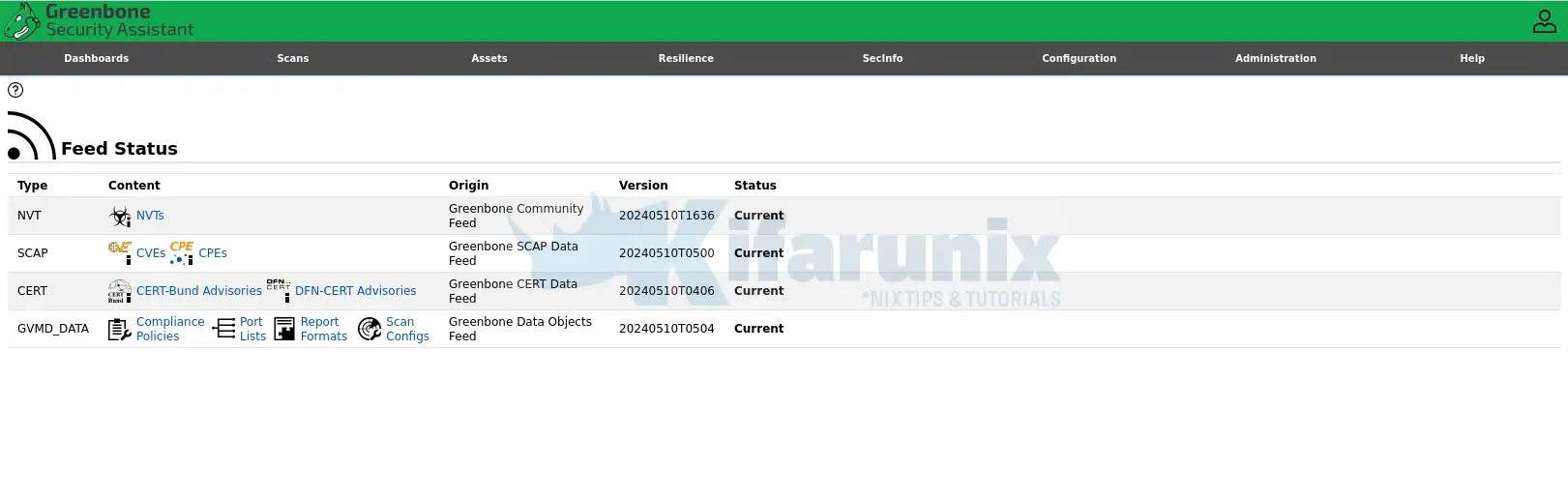Open the Port Lists link
Screen dimensions: 1568x497
point(252,329)
